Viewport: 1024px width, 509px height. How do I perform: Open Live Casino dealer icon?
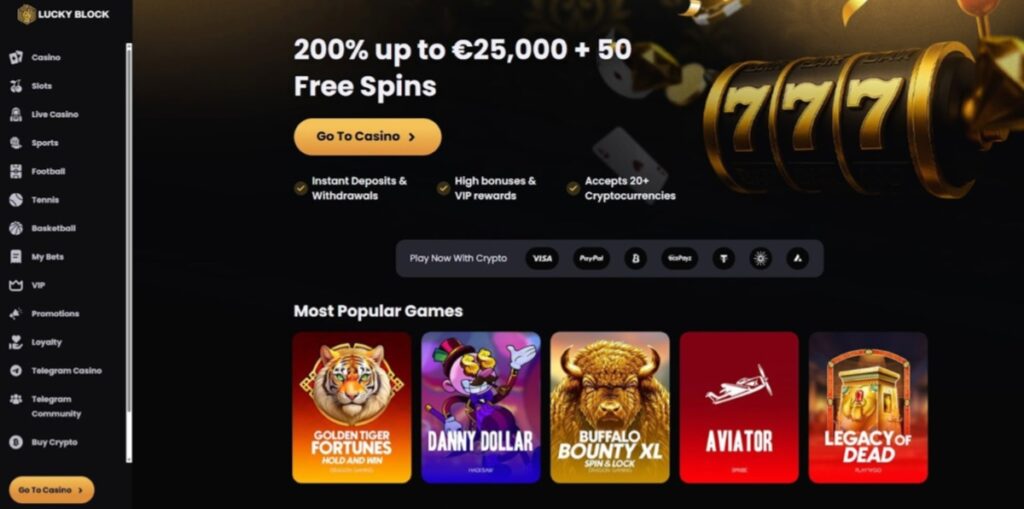(16, 114)
